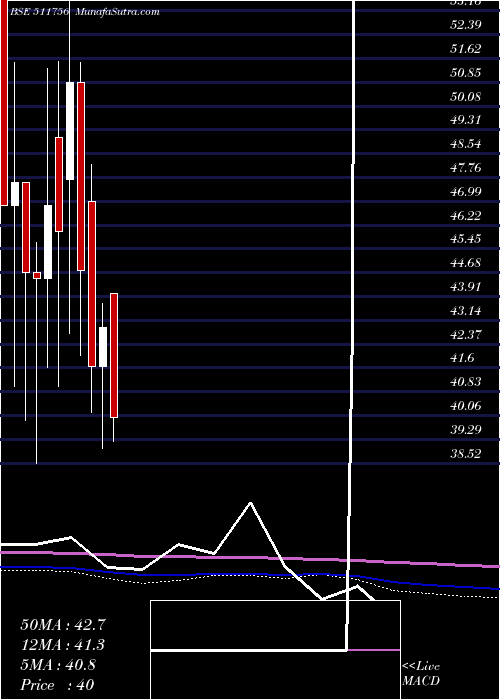Click the <<Live MACD label
The image size is (500, 700).
click(421, 674)
